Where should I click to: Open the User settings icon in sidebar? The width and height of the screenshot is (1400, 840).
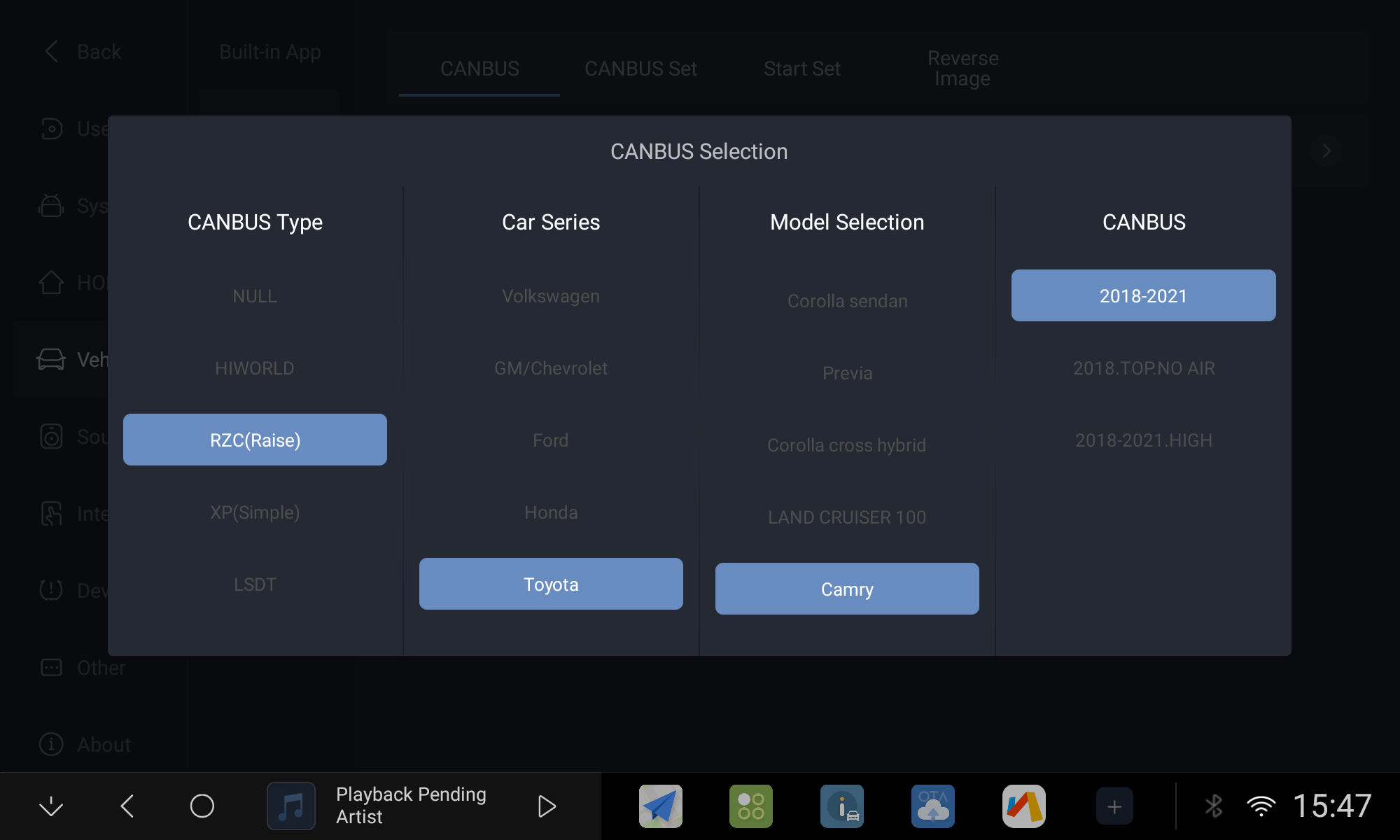[x=51, y=128]
